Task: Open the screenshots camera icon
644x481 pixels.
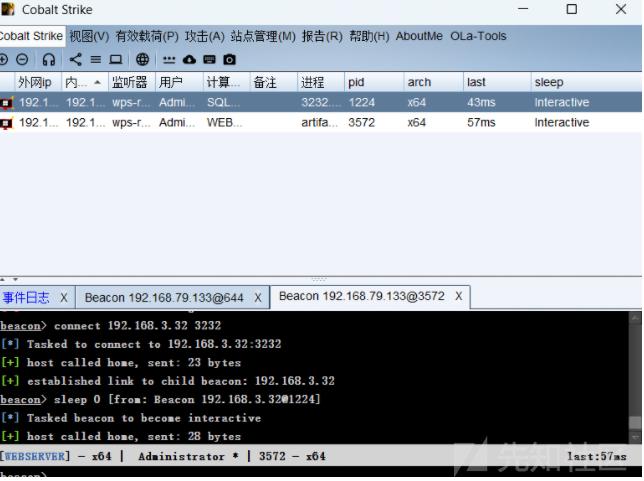Action: click(x=230, y=60)
